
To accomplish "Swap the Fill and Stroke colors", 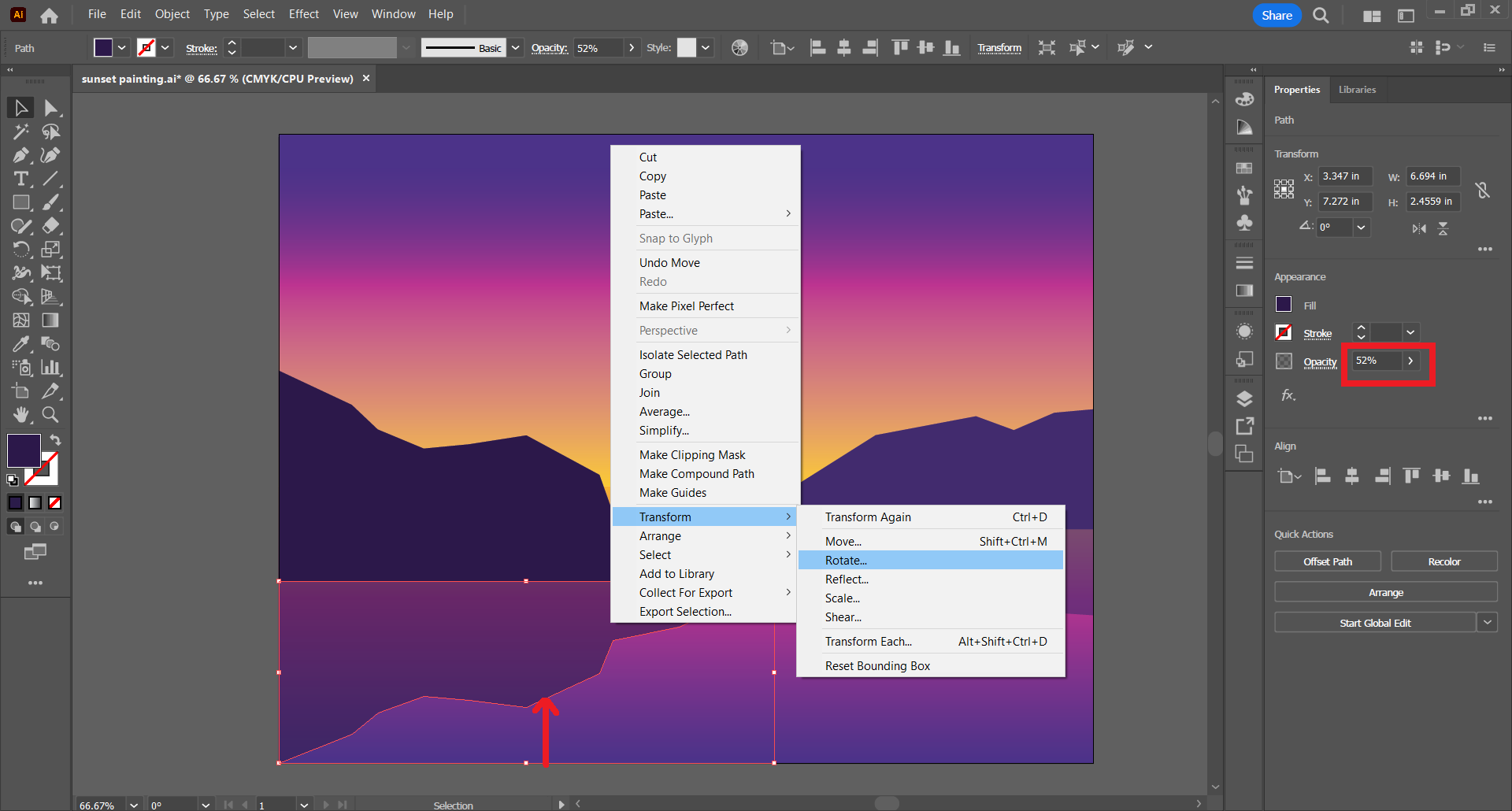I will pos(55,440).
